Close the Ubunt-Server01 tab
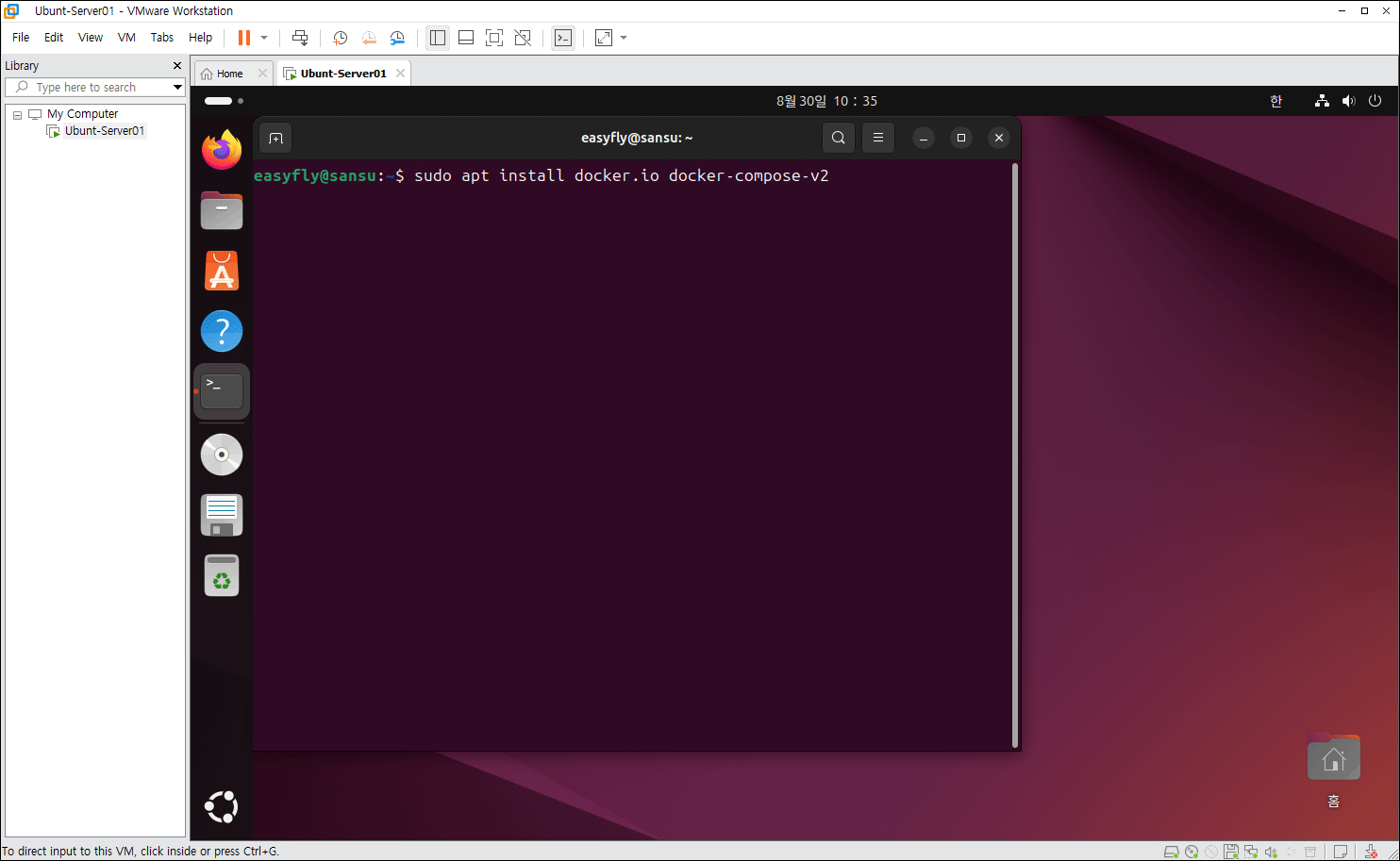 [401, 74]
